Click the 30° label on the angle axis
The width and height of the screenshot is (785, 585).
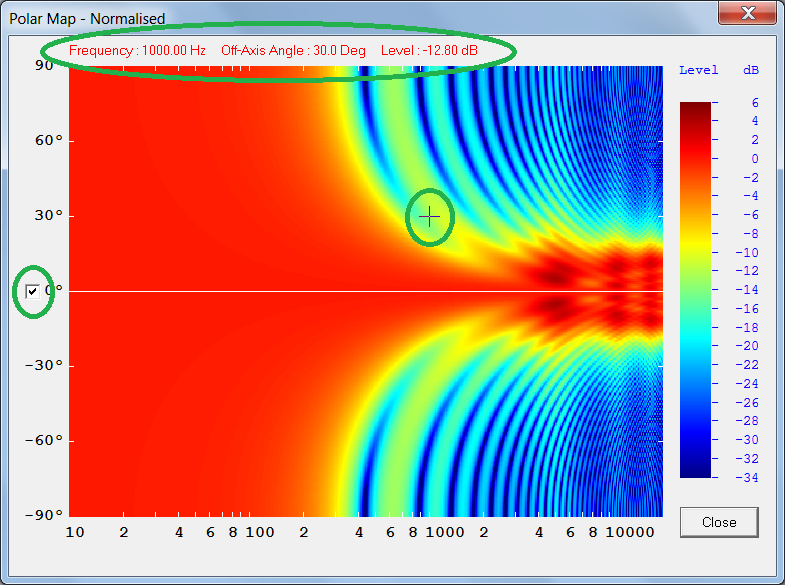[49, 216]
